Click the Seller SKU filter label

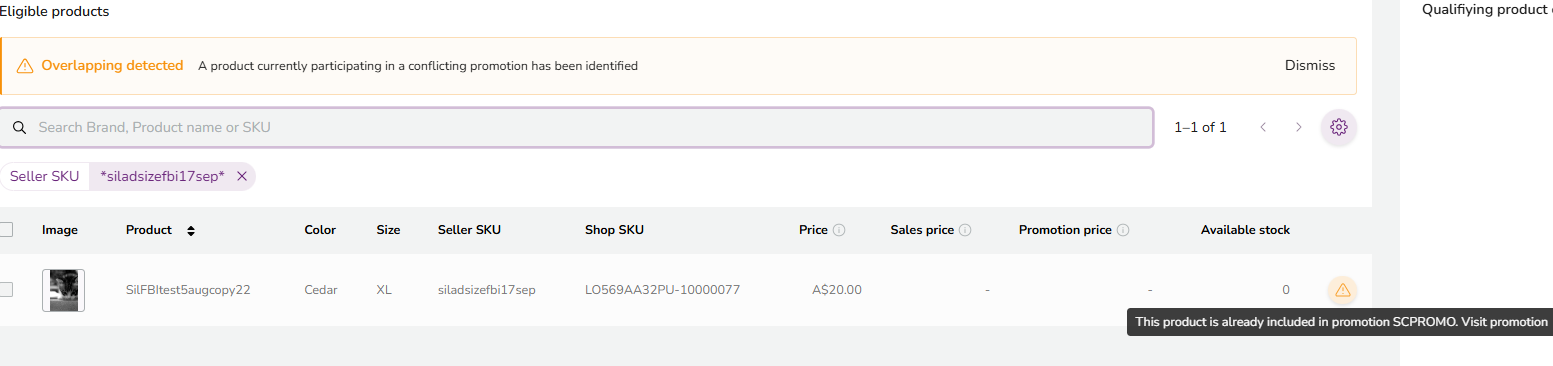(44, 176)
